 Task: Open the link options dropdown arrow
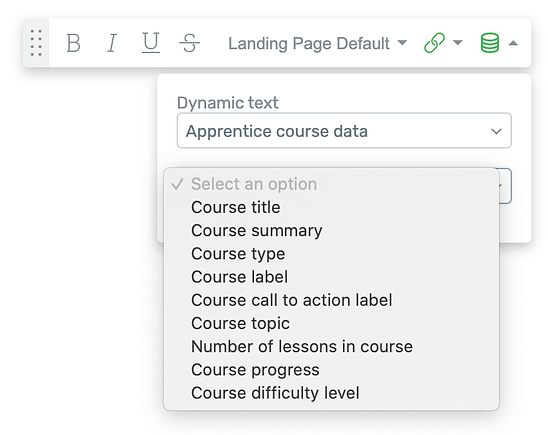(457, 43)
